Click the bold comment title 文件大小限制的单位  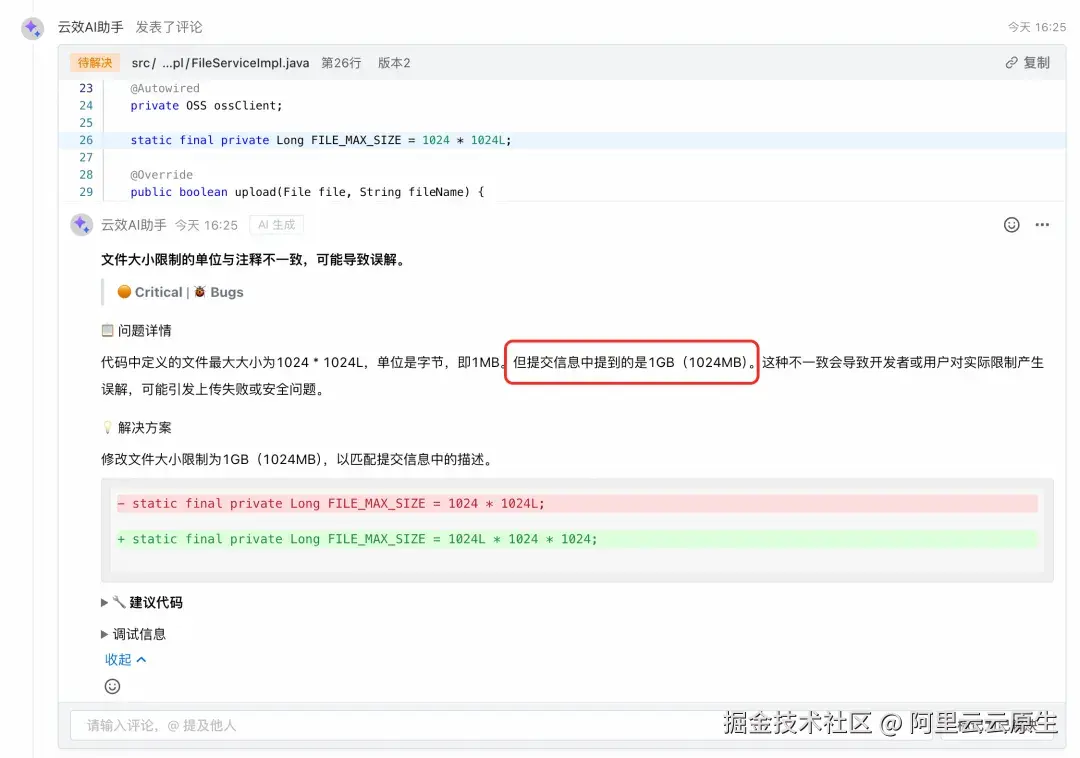tap(255, 260)
